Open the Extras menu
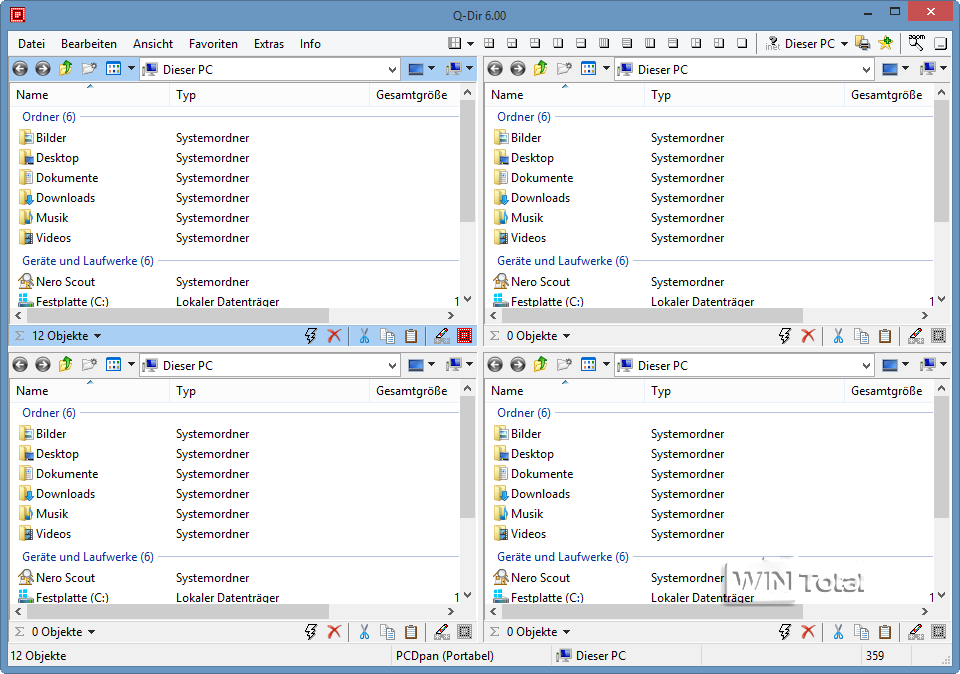The height and width of the screenshot is (674, 960). (x=269, y=44)
